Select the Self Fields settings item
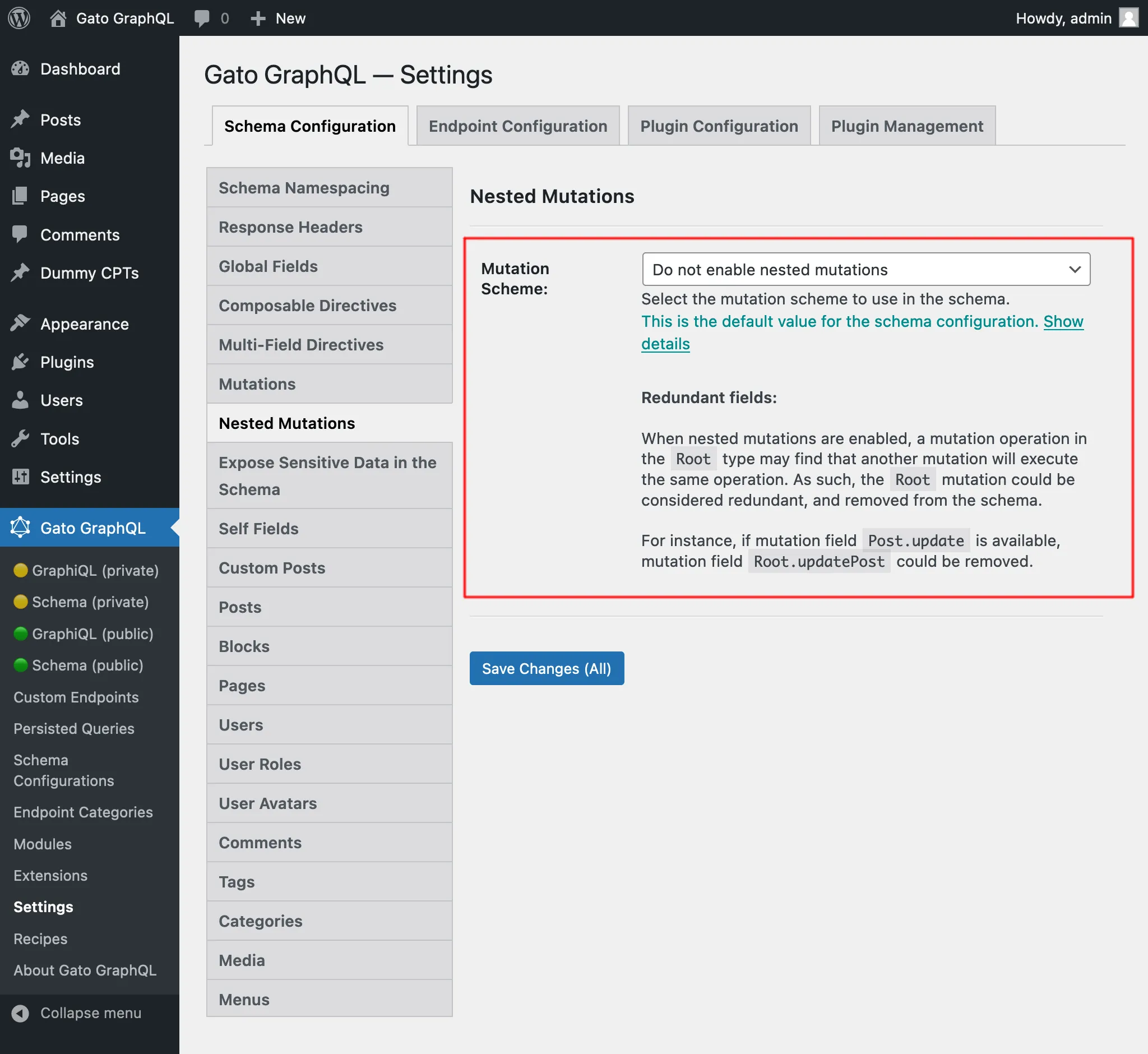Screen dimensions: 1148x1054 [x=329, y=529]
